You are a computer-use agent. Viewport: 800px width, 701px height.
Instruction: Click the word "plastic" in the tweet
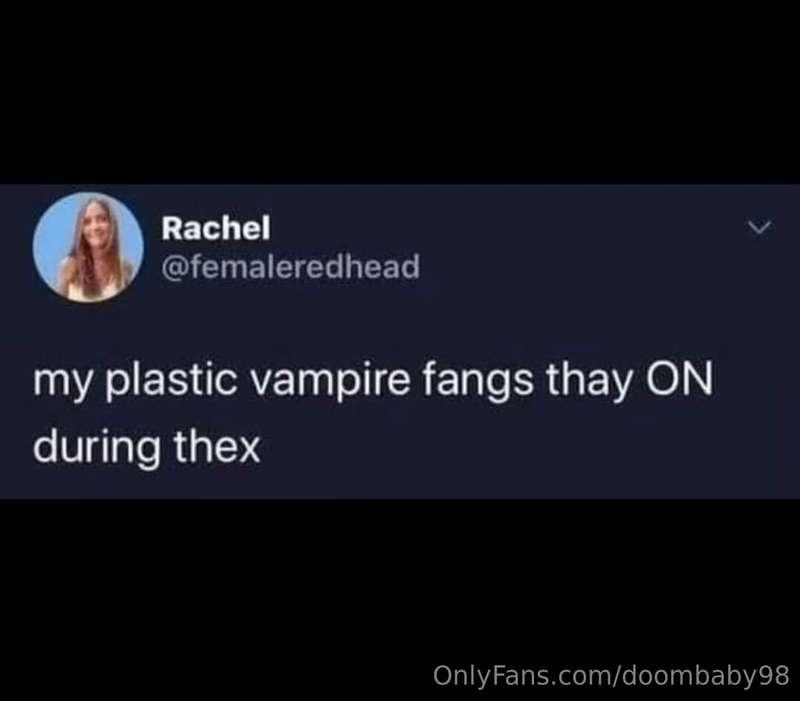pos(171,380)
